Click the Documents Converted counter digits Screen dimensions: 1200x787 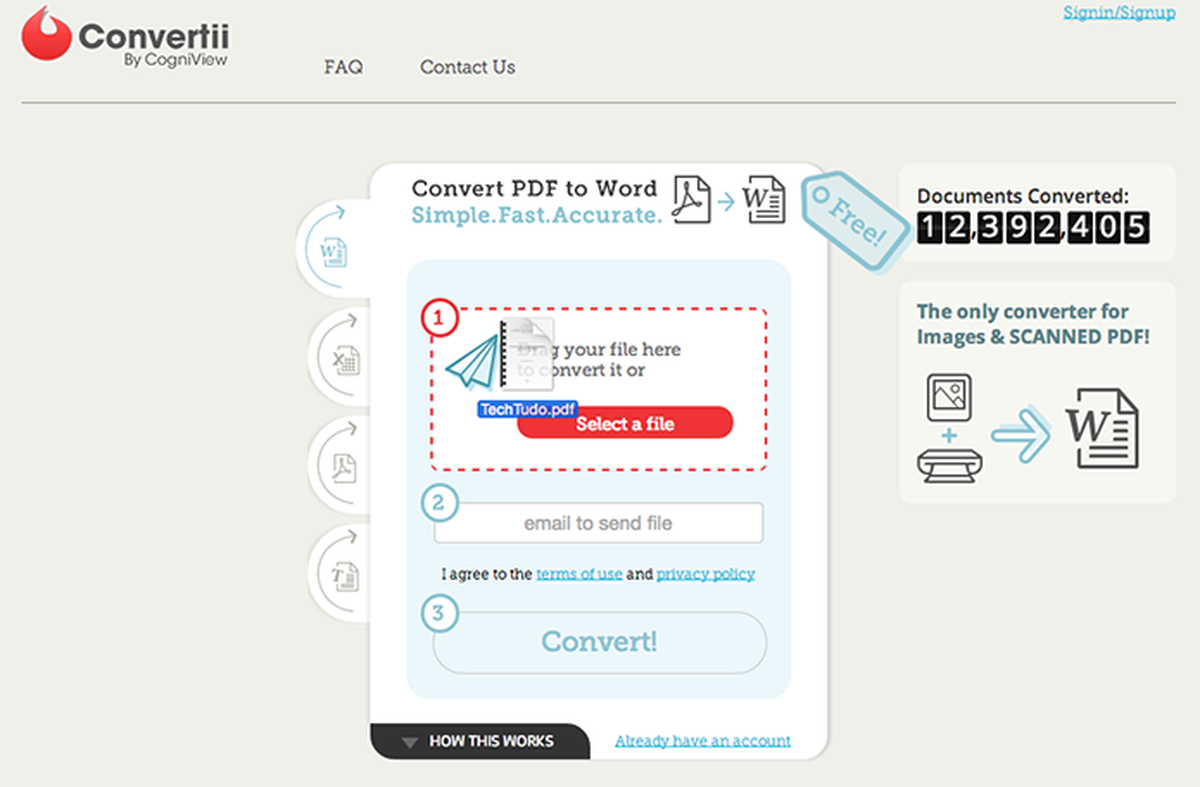click(x=1033, y=228)
